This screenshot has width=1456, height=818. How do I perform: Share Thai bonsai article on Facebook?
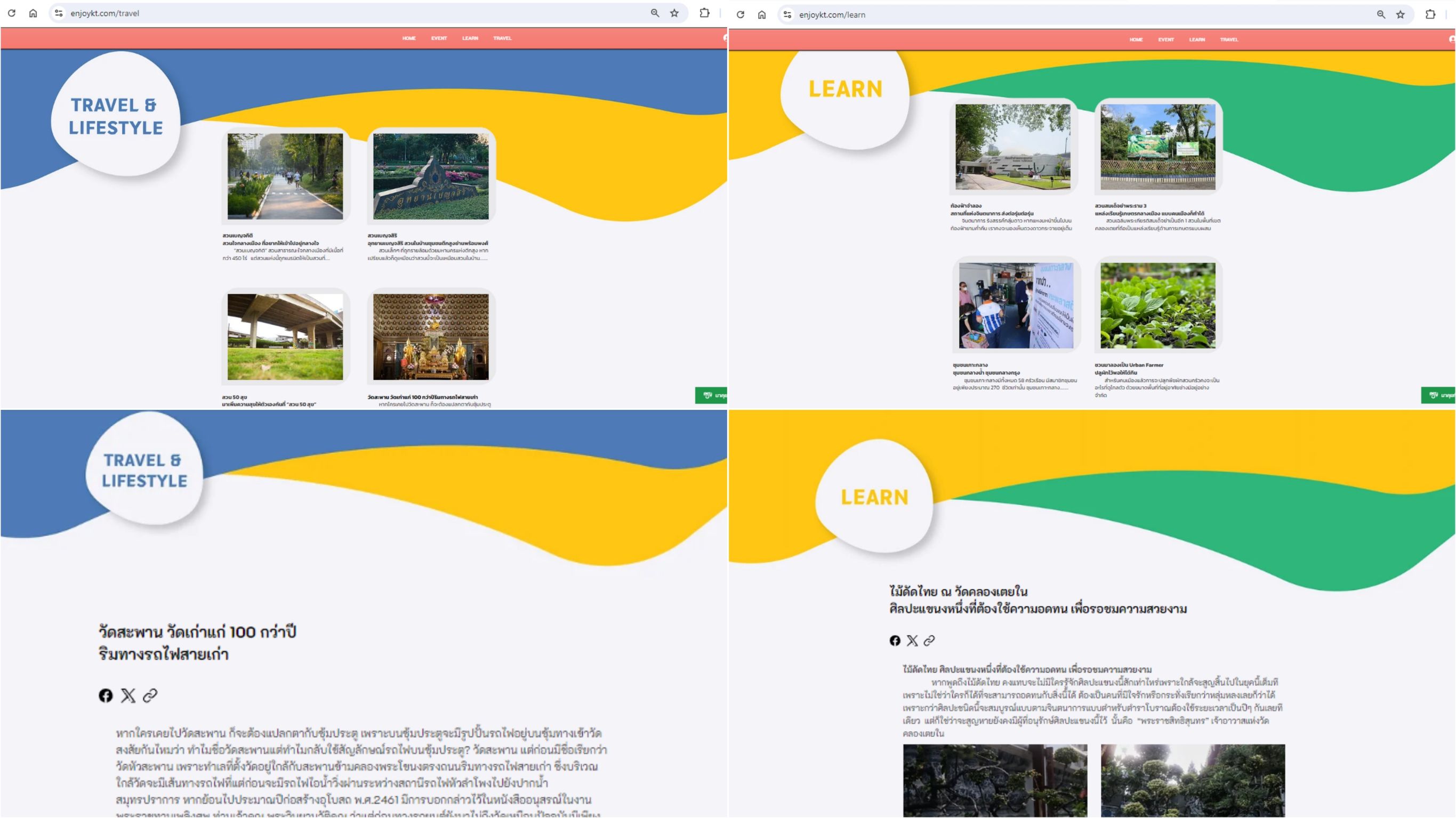tap(895, 641)
